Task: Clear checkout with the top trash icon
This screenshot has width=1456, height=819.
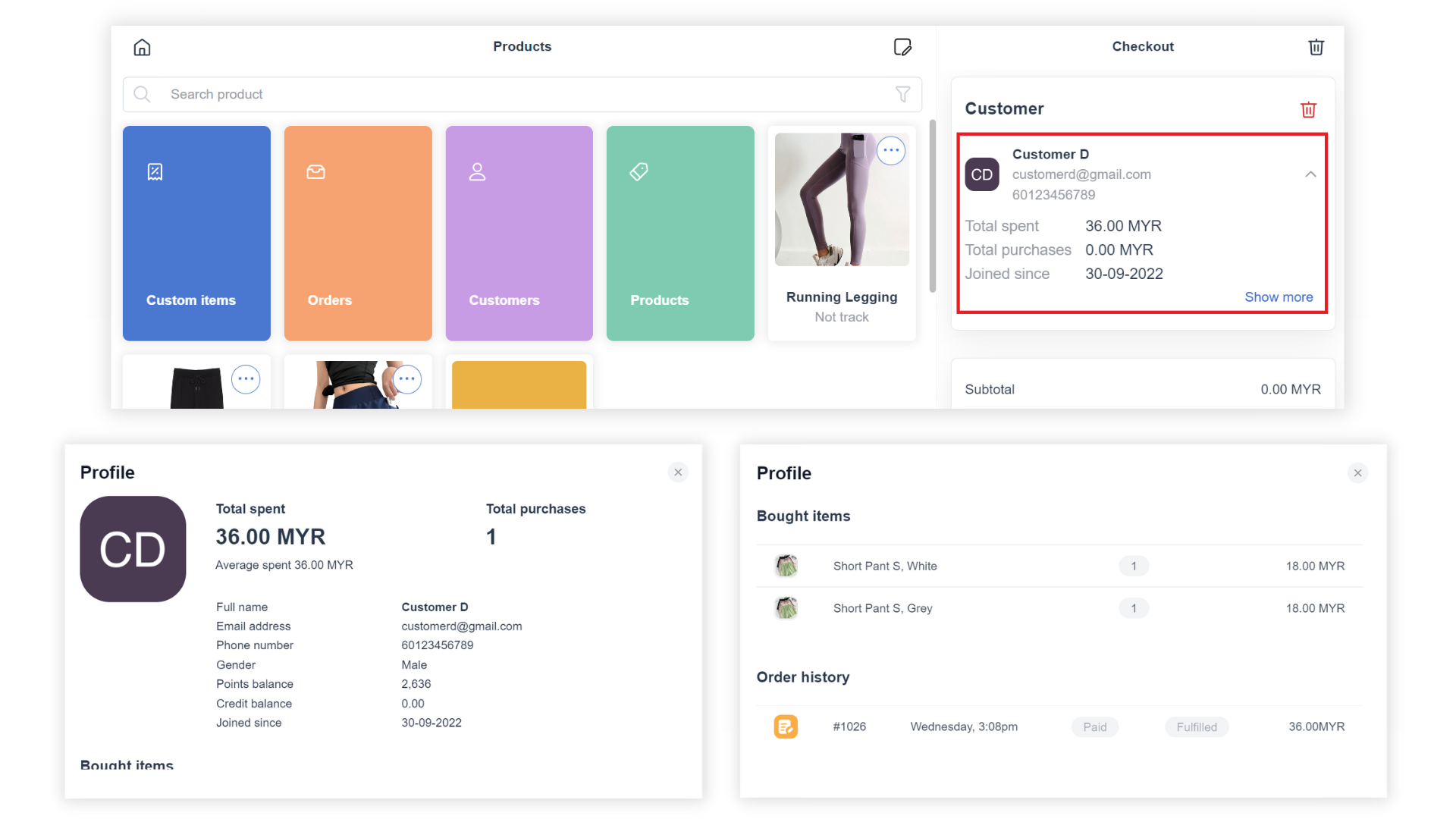Action: (x=1316, y=47)
